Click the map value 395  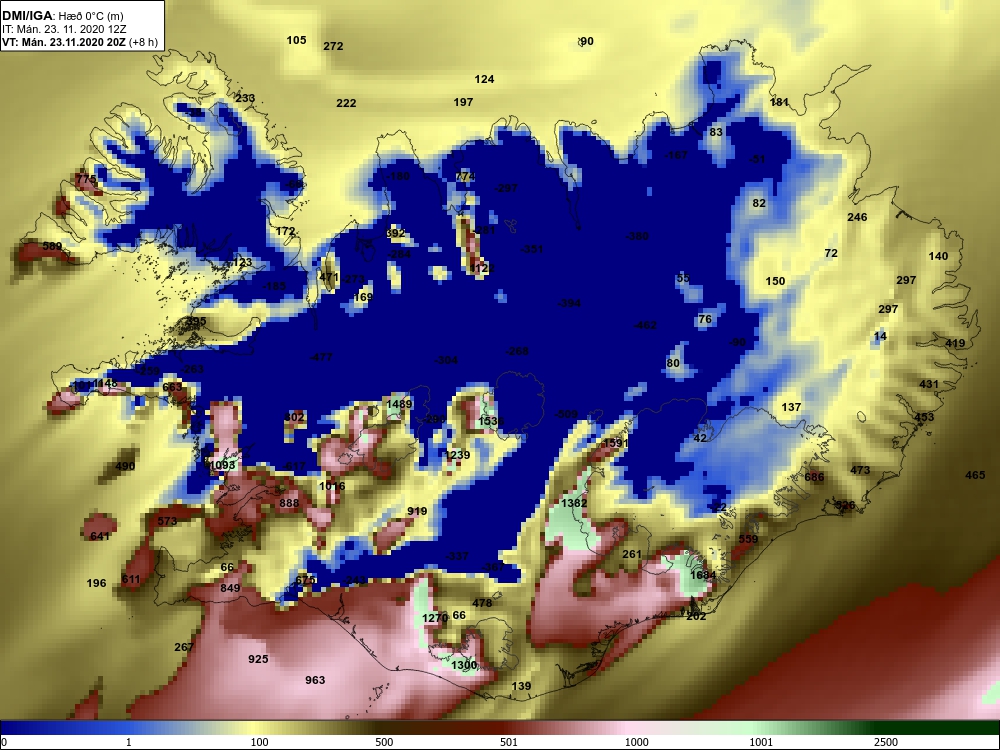pos(196,321)
